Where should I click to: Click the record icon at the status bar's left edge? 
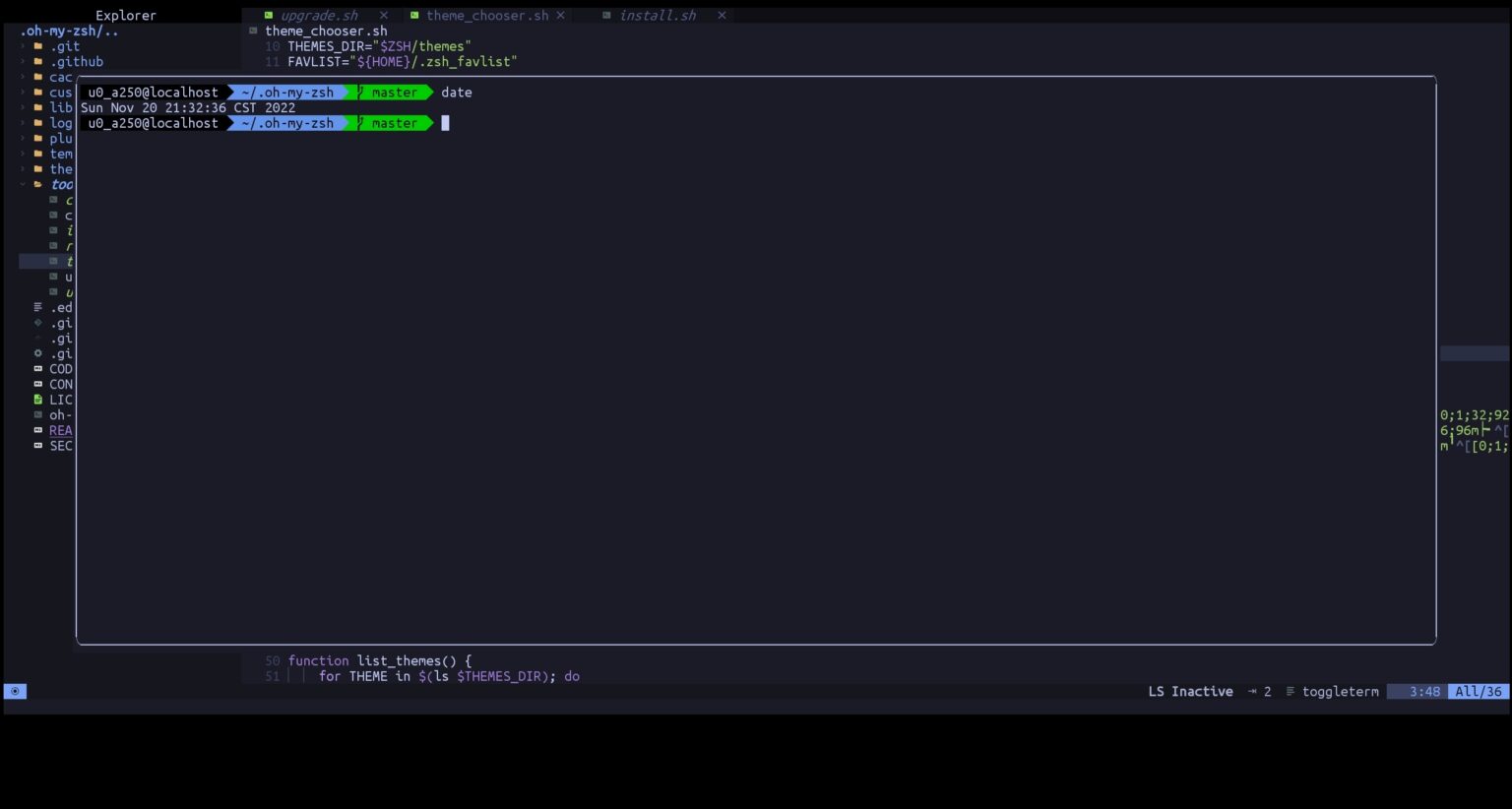pyautogui.click(x=16, y=691)
